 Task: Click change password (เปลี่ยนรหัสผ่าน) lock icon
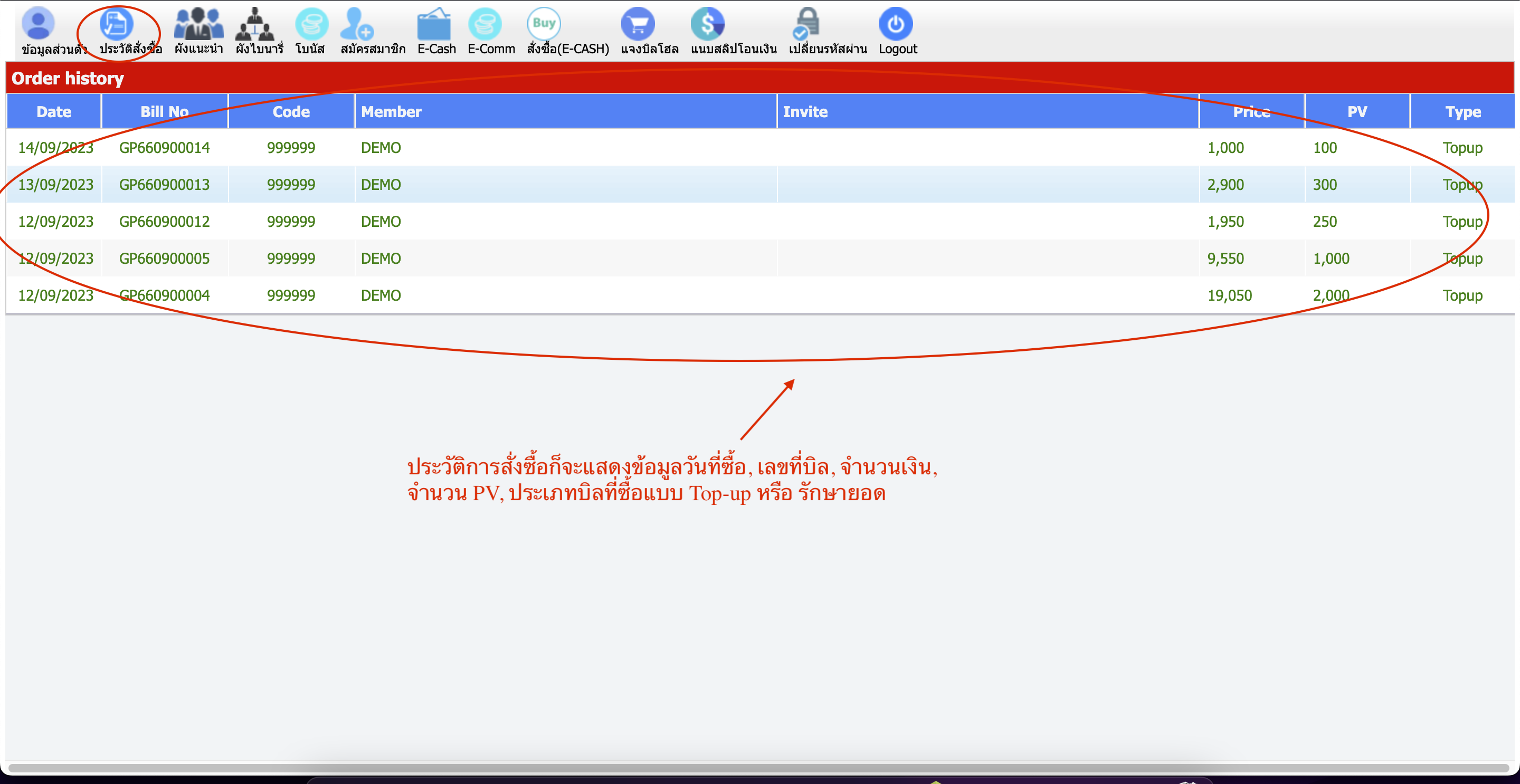806,24
